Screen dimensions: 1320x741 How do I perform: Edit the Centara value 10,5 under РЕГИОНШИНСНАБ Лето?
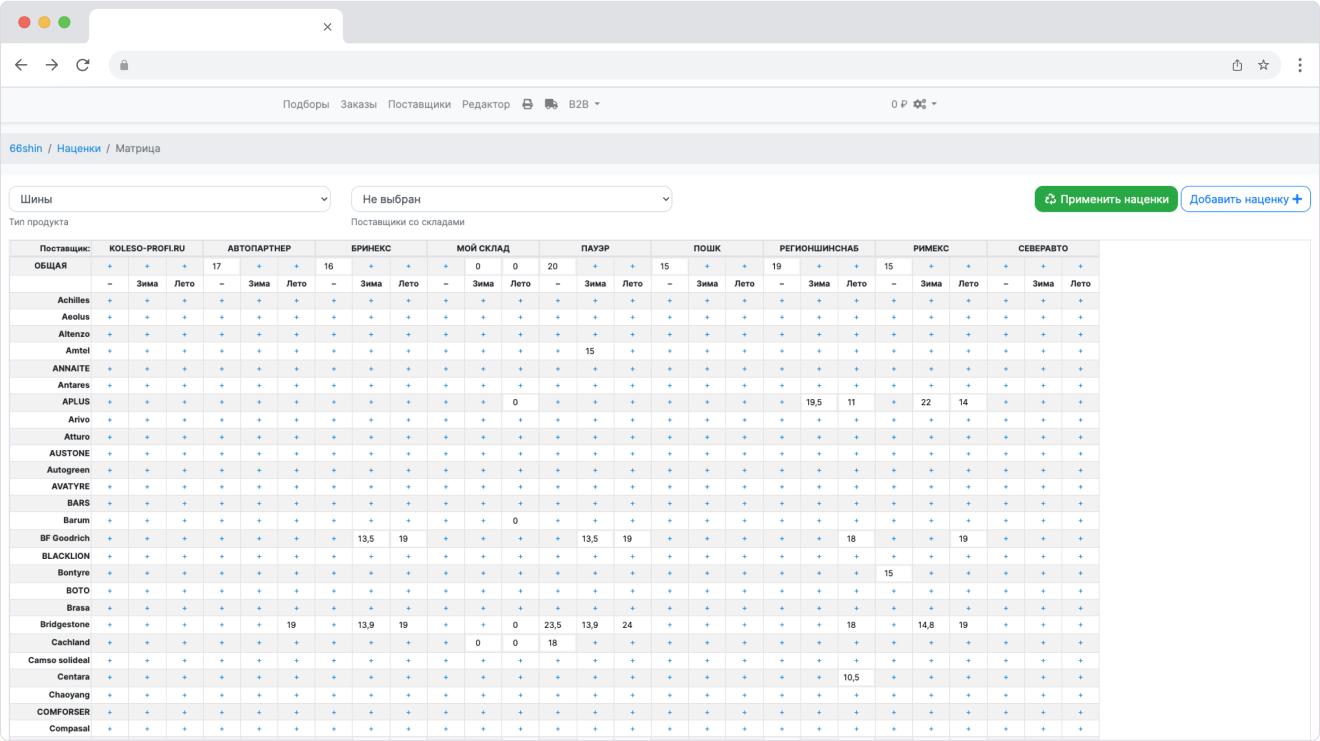856,677
